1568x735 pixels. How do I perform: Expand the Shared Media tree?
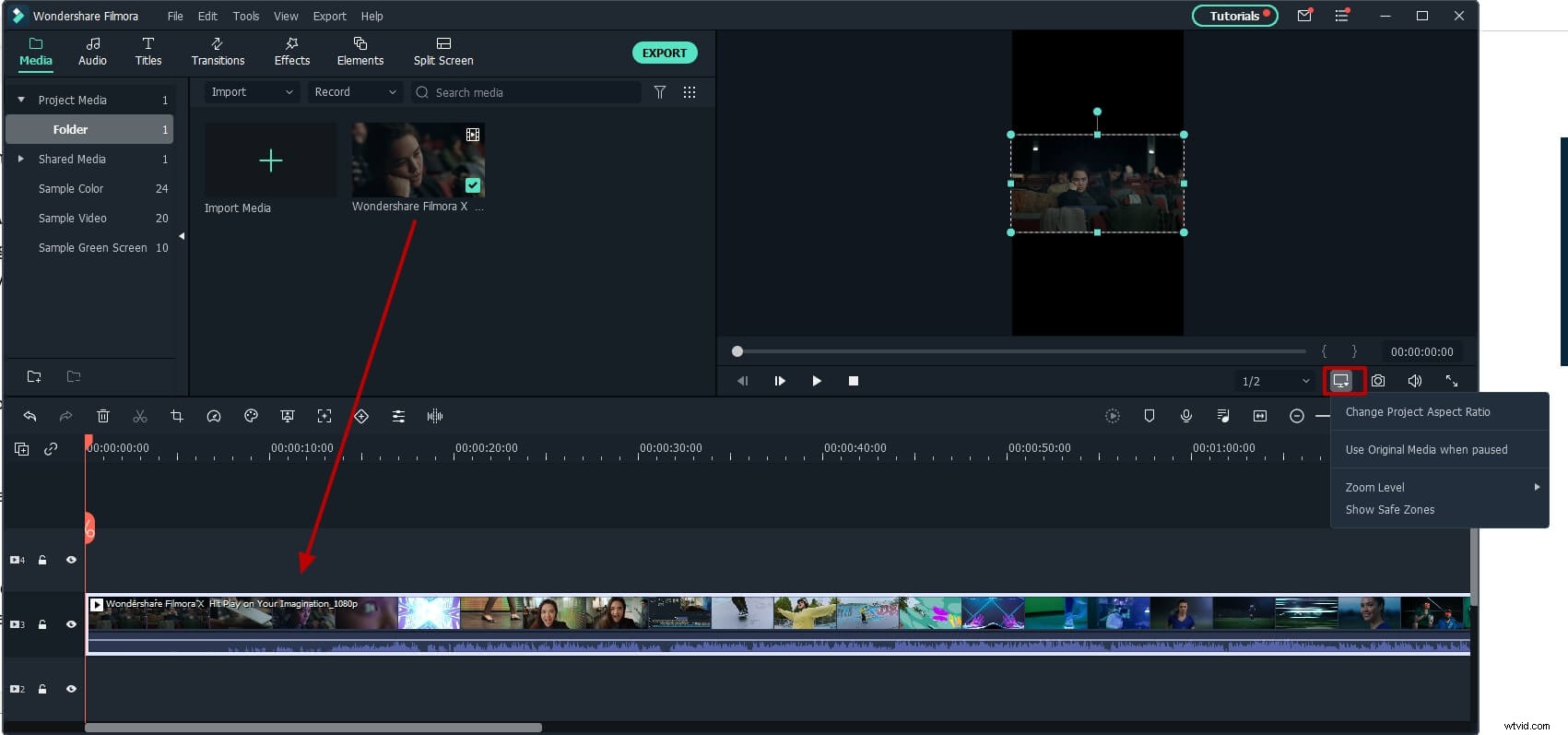(21, 159)
